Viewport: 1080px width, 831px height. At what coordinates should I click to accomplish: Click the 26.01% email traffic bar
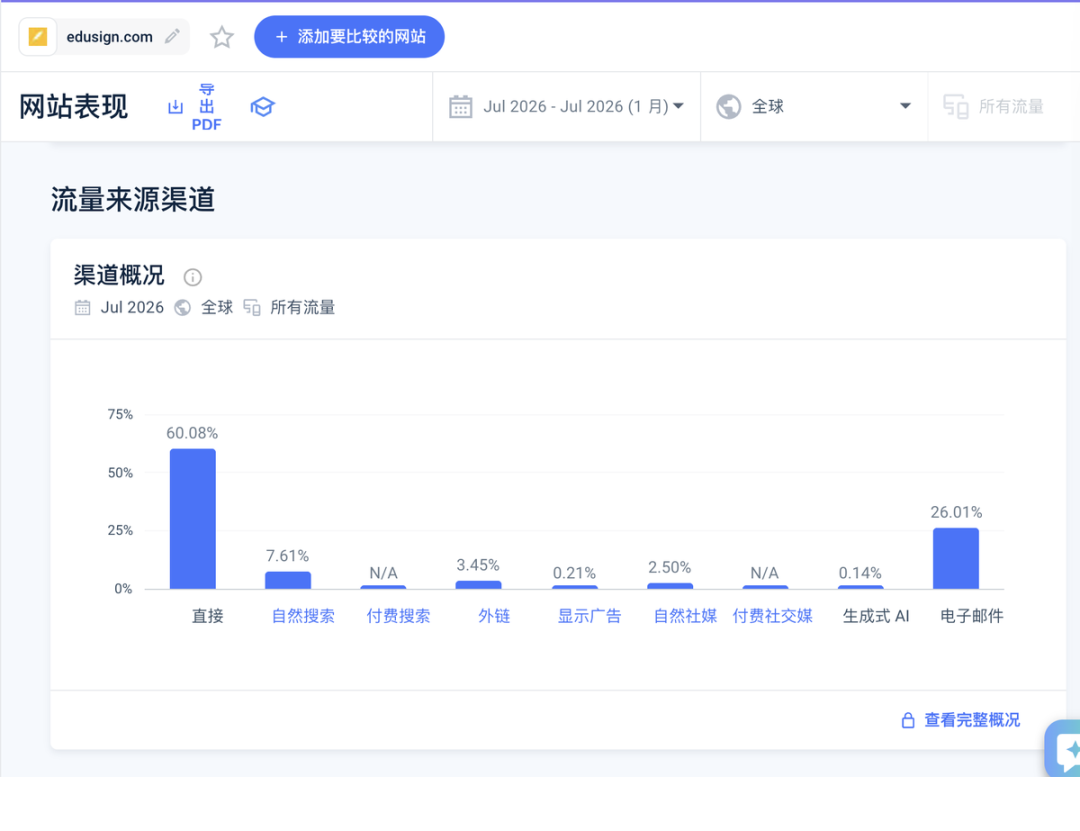click(956, 558)
